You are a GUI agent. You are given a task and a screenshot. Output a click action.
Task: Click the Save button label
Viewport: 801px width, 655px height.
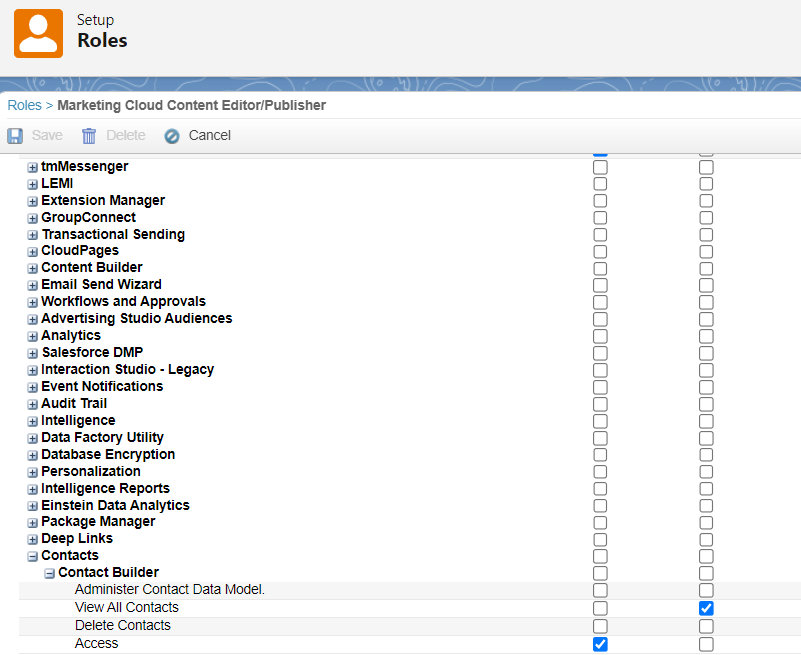click(x=47, y=135)
